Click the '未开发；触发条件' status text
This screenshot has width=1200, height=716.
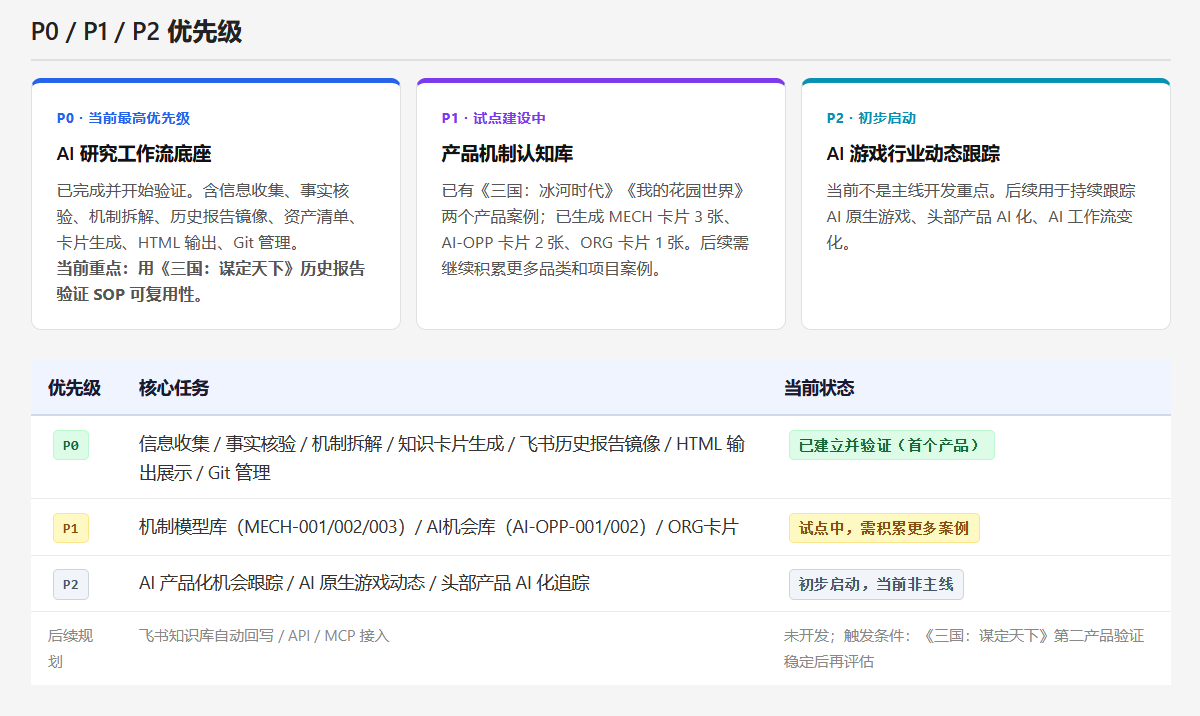coord(964,648)
